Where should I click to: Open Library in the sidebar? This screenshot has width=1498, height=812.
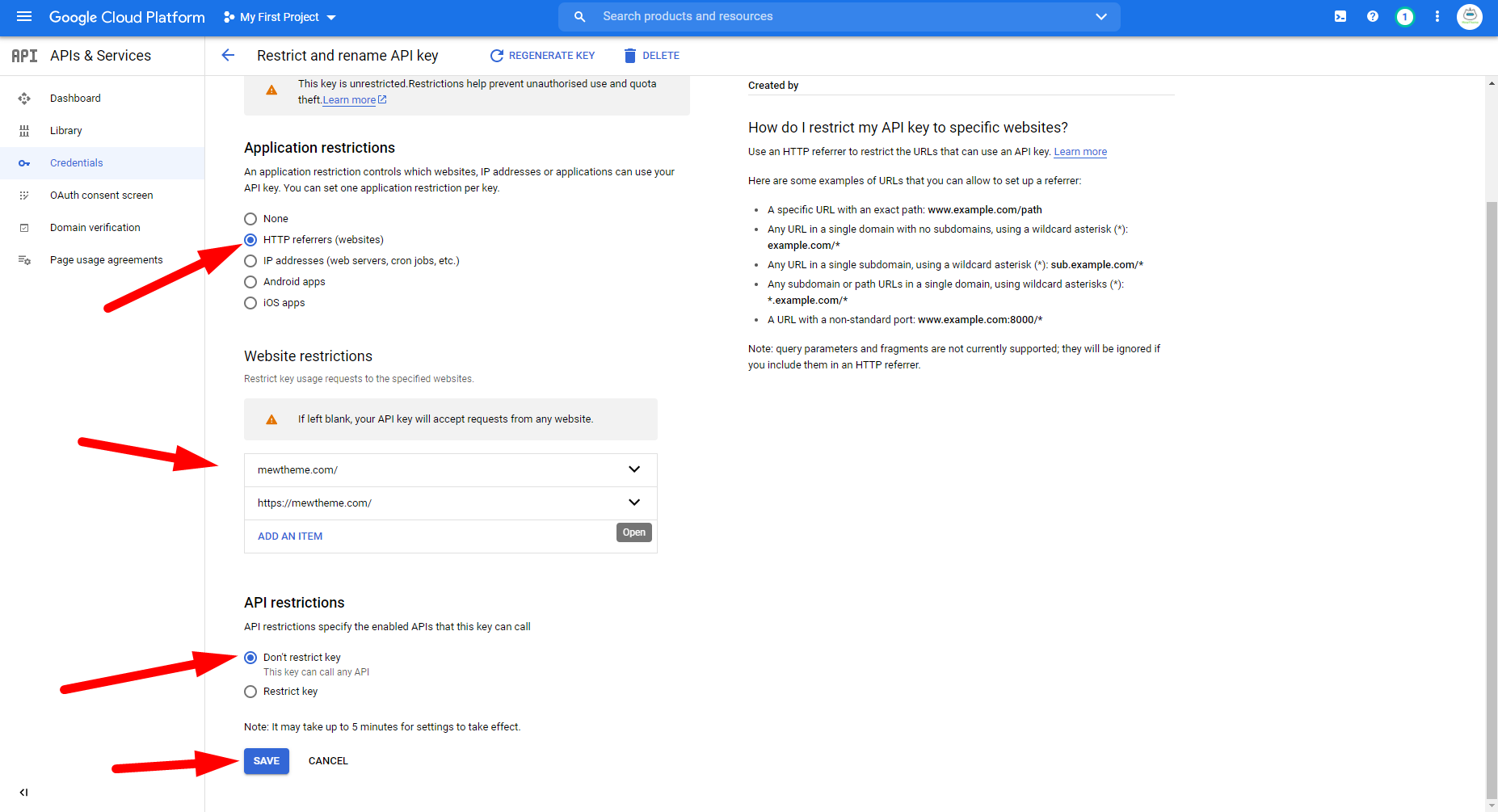pos(66,131)
